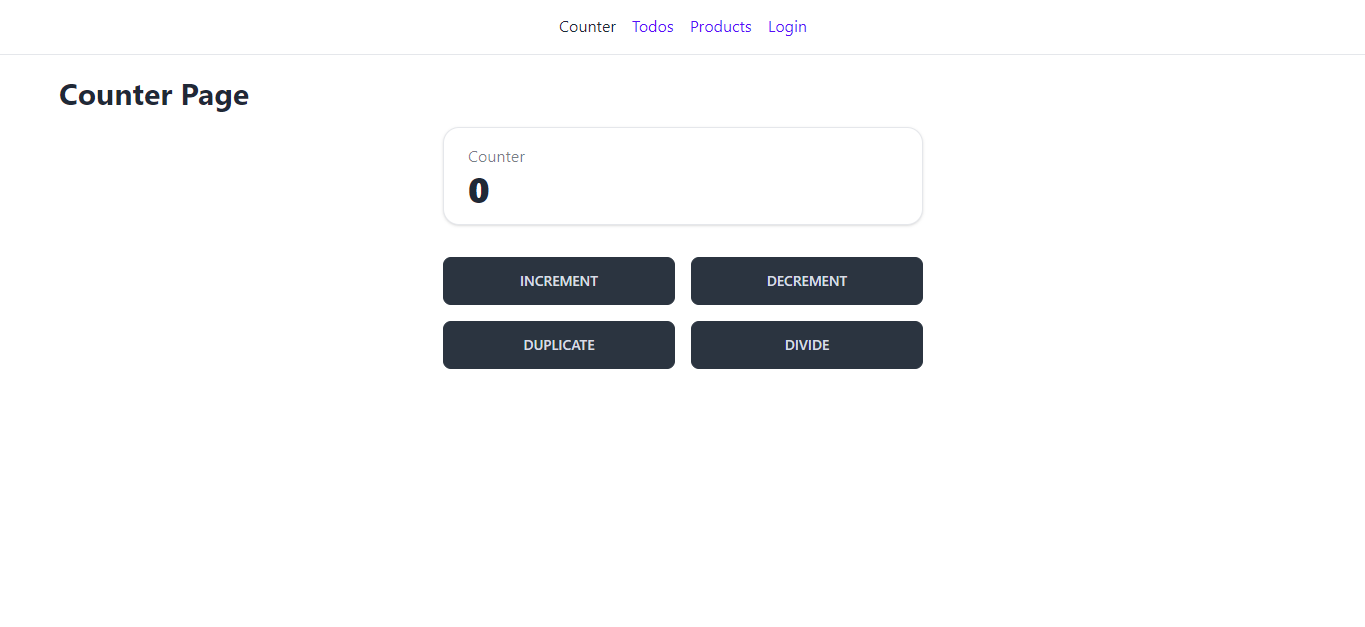This screenshot has width=1365, height=627.
Task: Select the Counter nav item
Action: click(587, 27)
